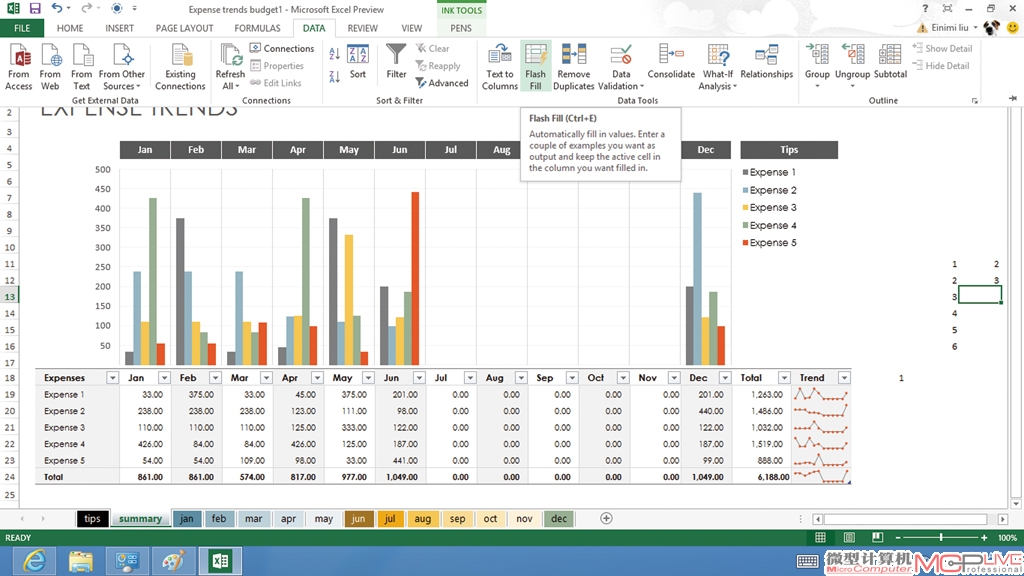Go to the jun sheet tab
Screen dimensions: 1024x576
(x=359, y=519)
